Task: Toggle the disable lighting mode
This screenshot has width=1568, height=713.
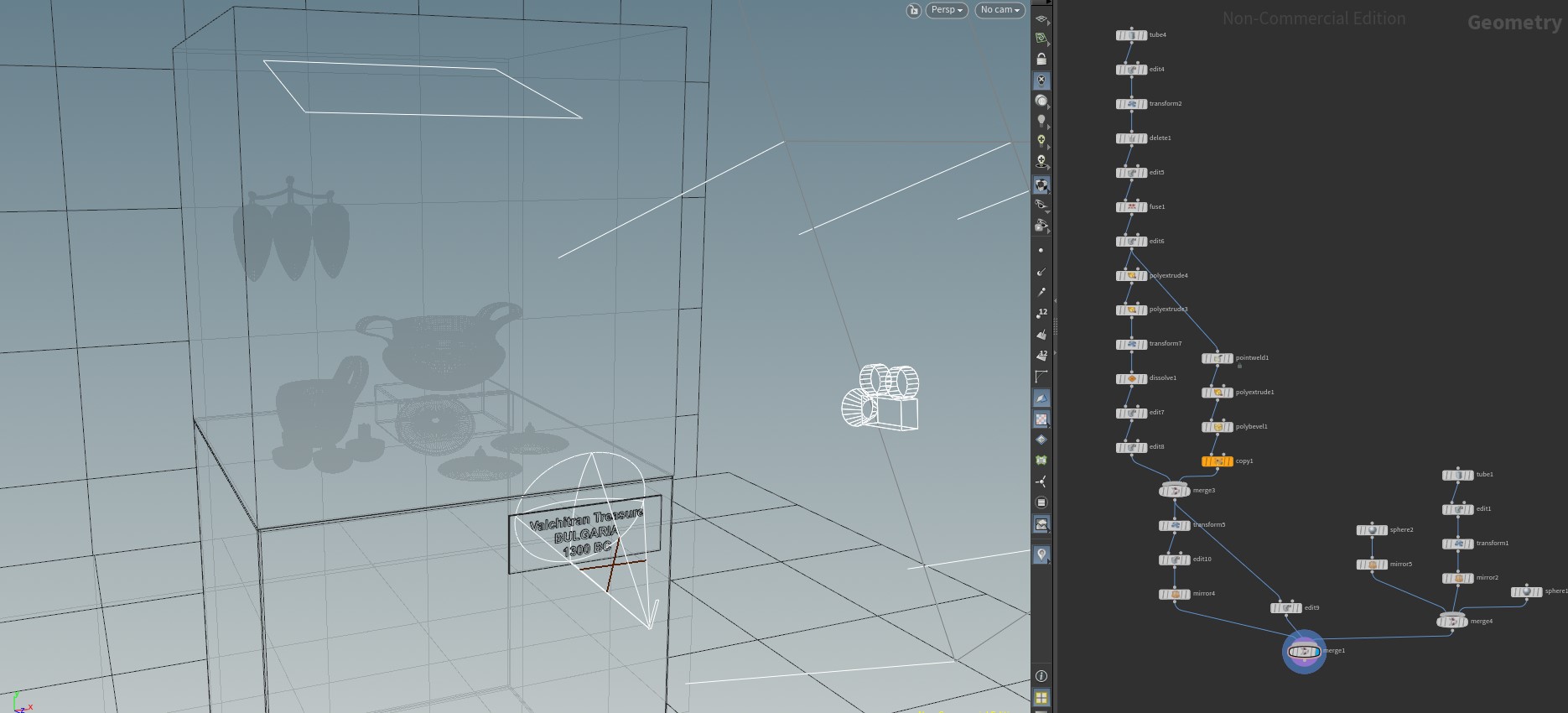Action: tap(1041, 81)
